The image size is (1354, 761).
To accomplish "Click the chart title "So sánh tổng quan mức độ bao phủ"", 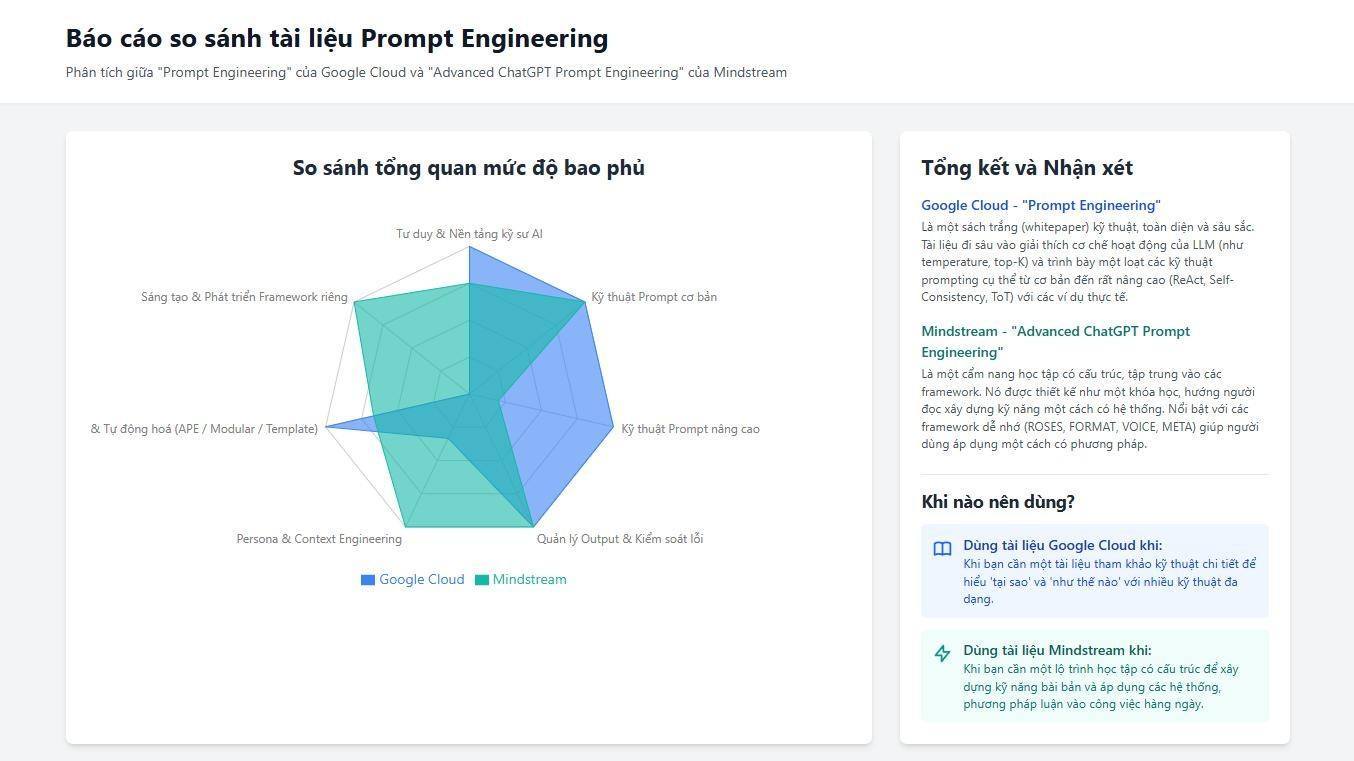I will coord(469,168).
